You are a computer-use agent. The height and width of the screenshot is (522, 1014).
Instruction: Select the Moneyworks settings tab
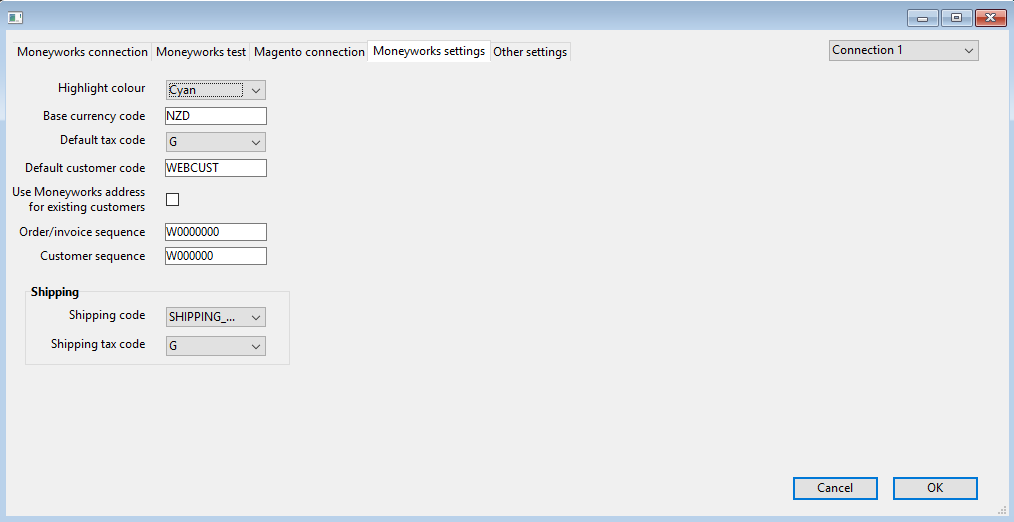[429, 51]
